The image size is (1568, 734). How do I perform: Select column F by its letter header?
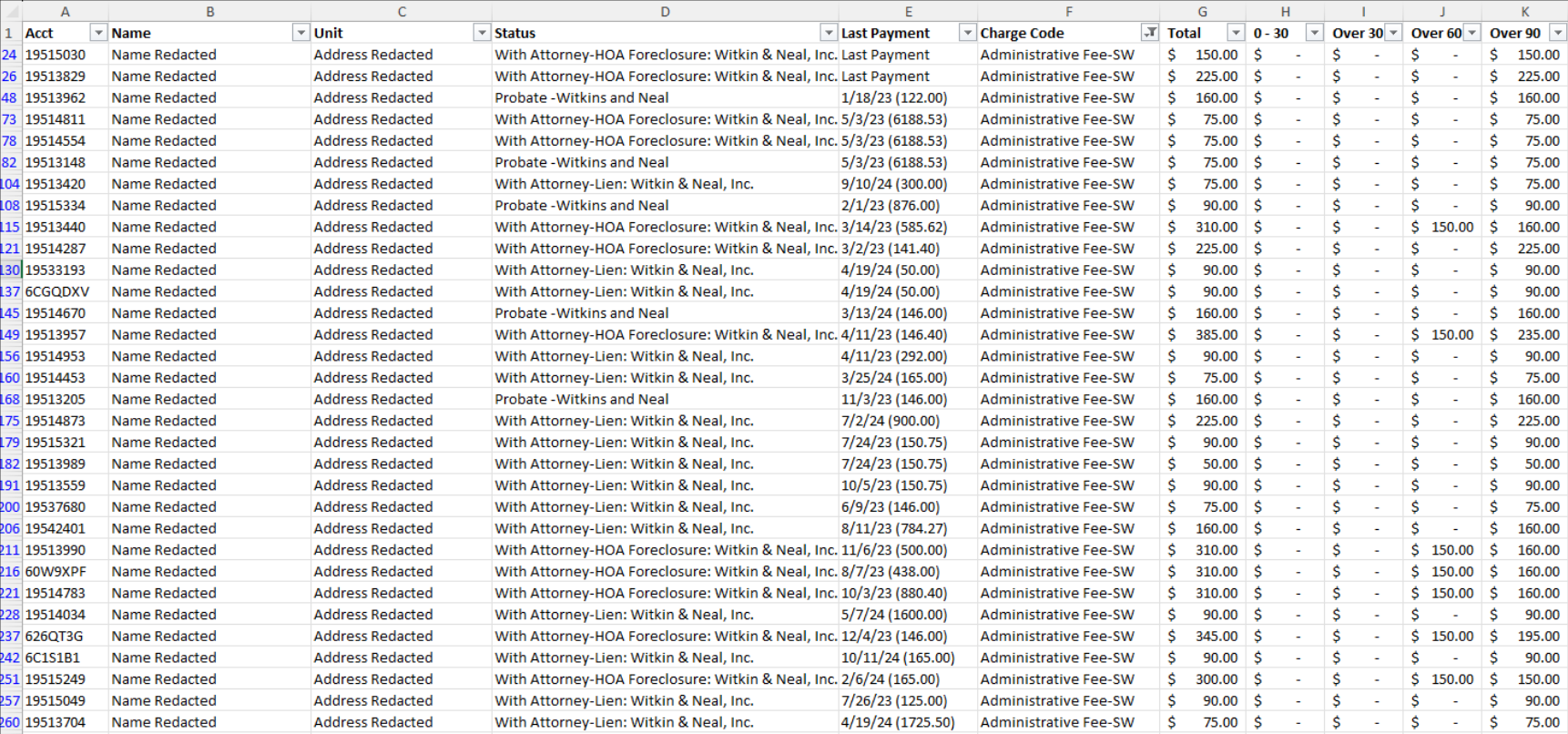(1069, 11)
